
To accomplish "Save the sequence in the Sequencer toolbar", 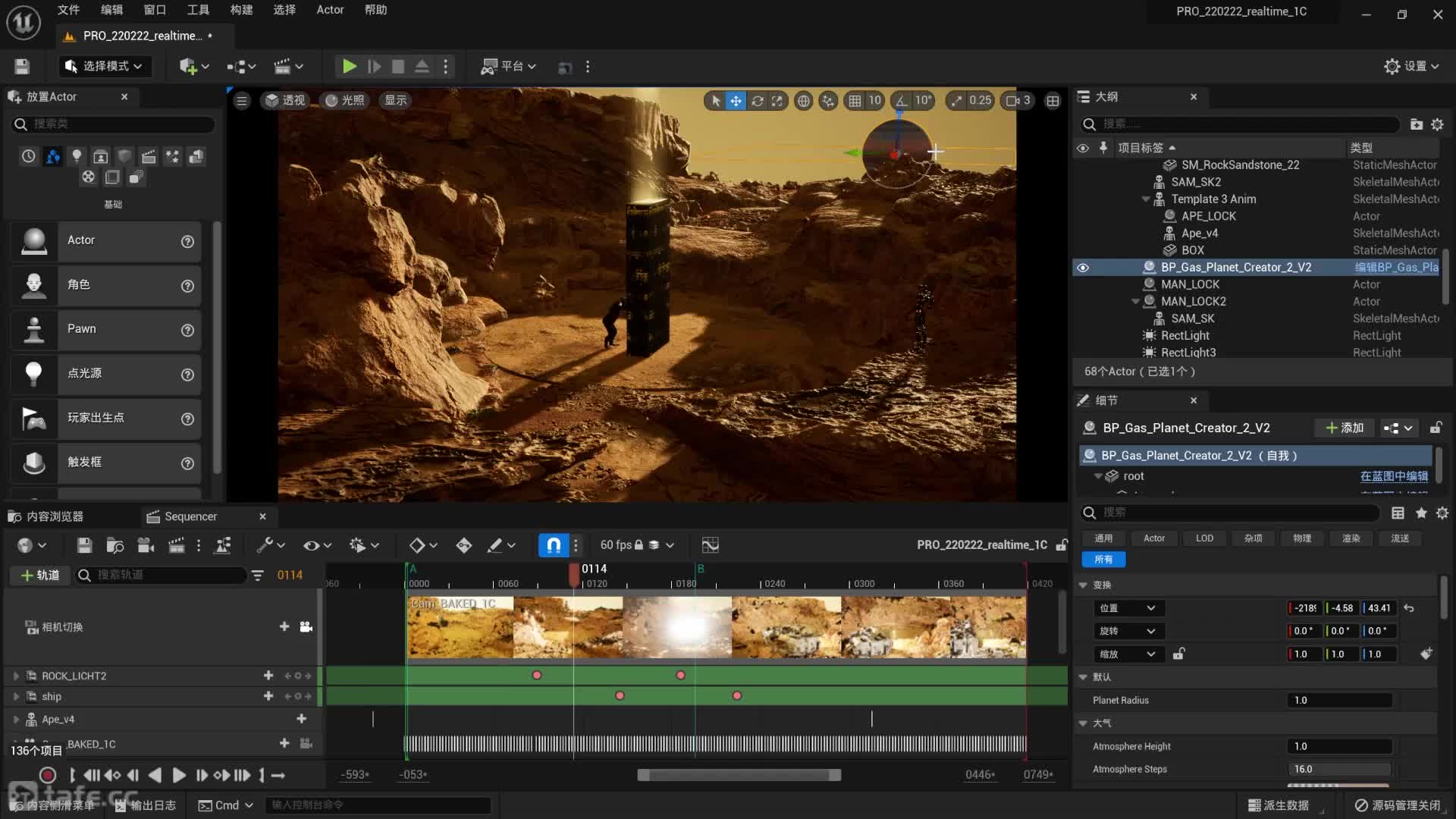I will click(84, 545).
